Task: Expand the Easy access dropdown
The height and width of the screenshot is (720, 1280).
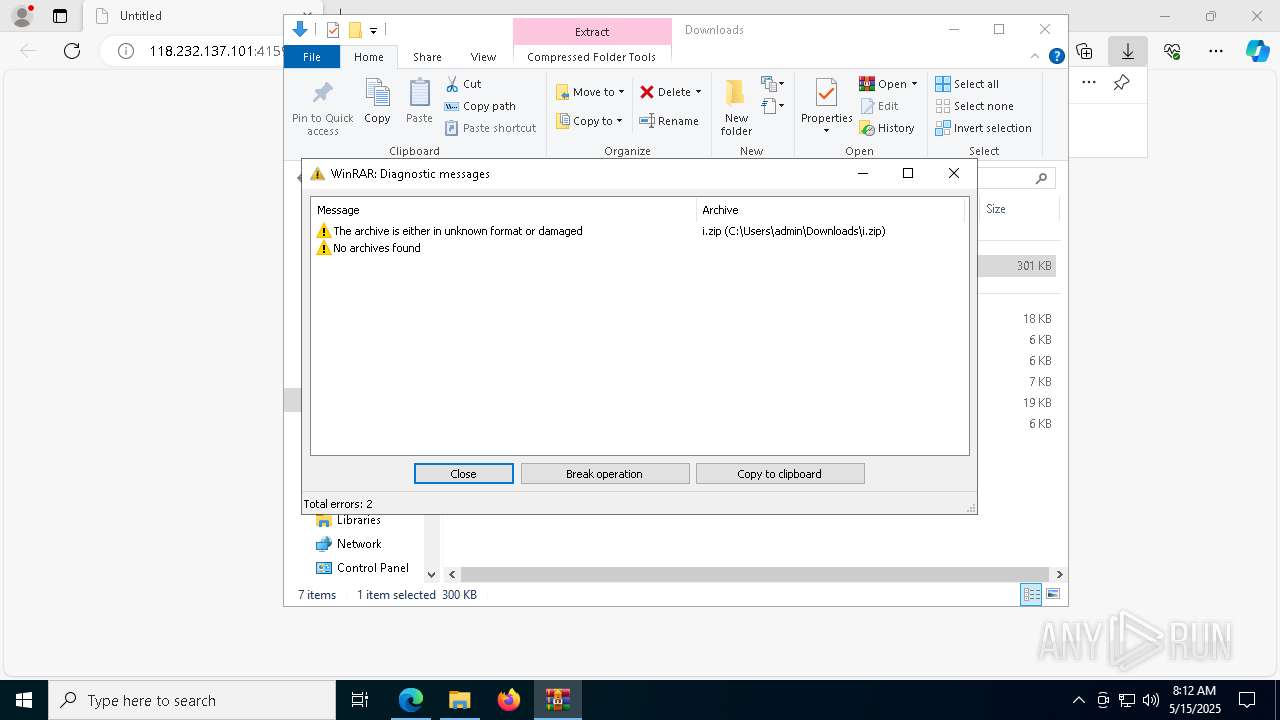Action: pos(773,105)
